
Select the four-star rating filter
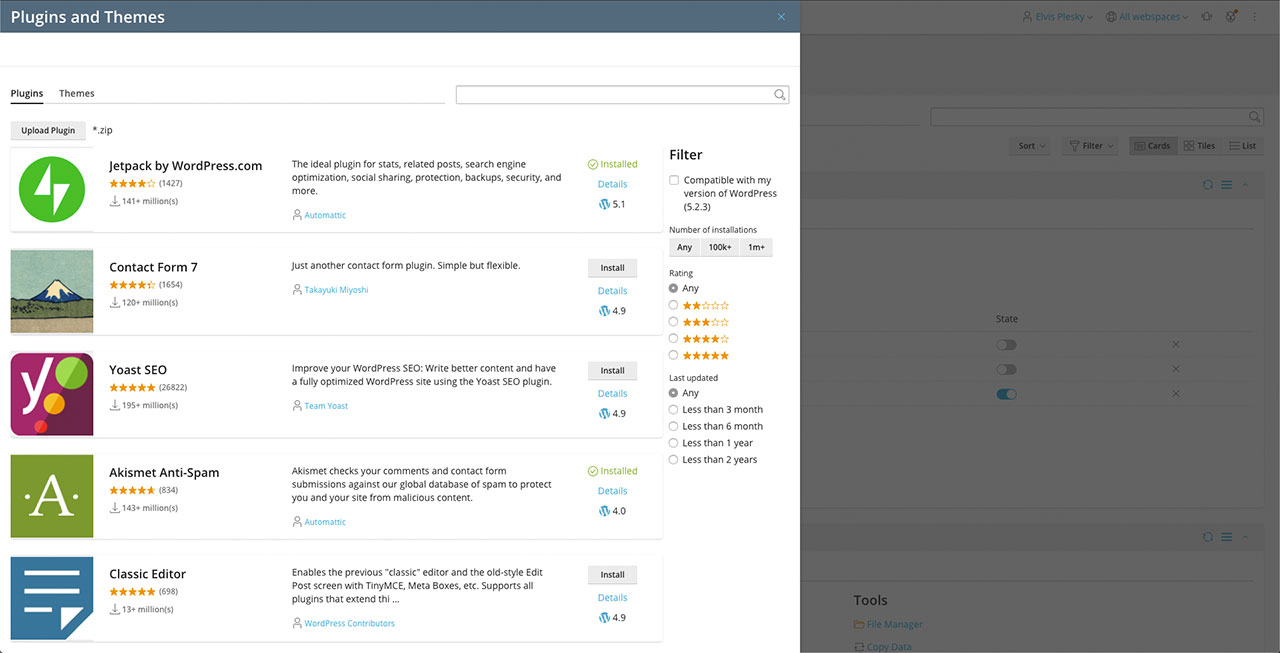coord(673,339)
